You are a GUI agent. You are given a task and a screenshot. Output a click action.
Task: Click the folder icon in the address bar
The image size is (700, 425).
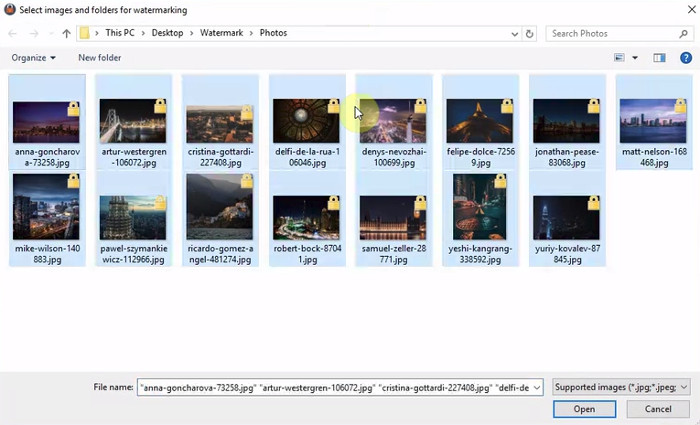pos(86,33)
